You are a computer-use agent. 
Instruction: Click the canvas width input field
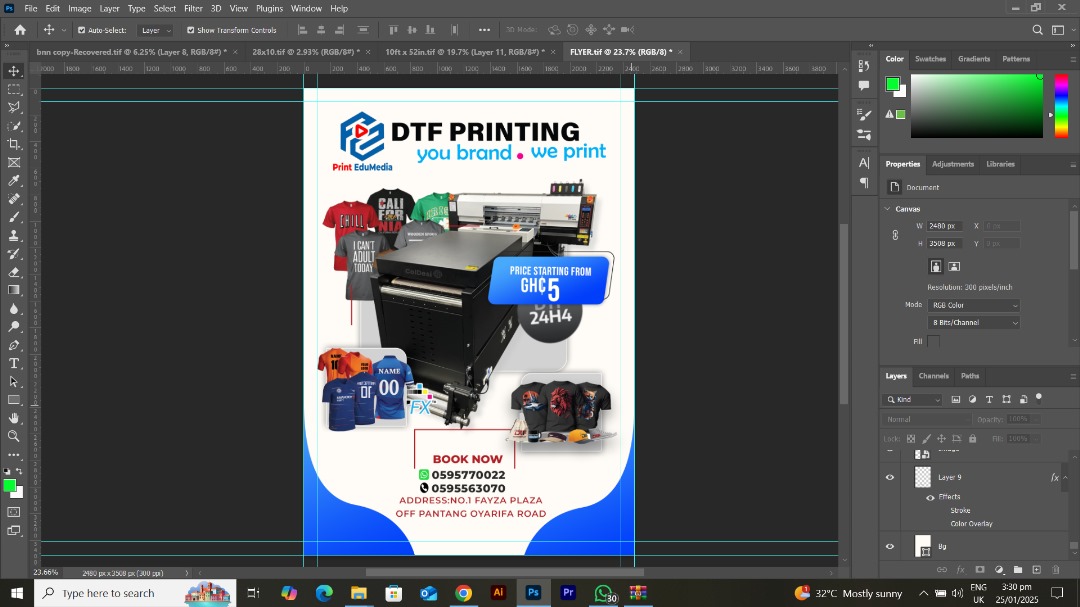(x=944, y=226)
